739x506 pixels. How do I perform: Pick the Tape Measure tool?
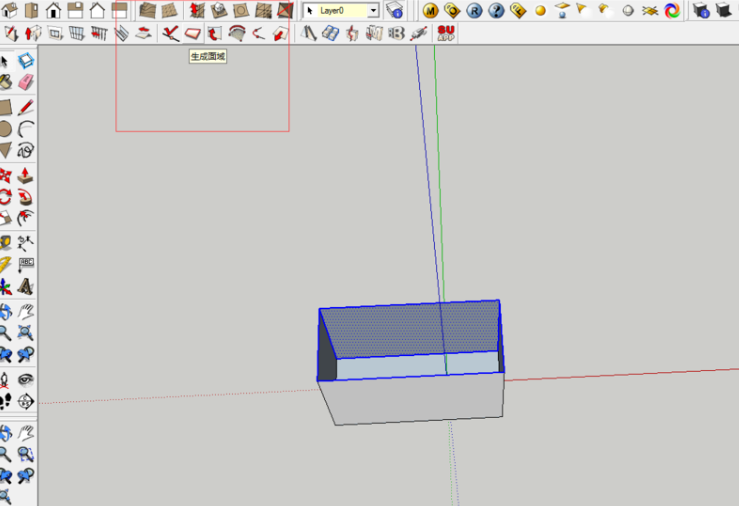click(x=5, y=243)
